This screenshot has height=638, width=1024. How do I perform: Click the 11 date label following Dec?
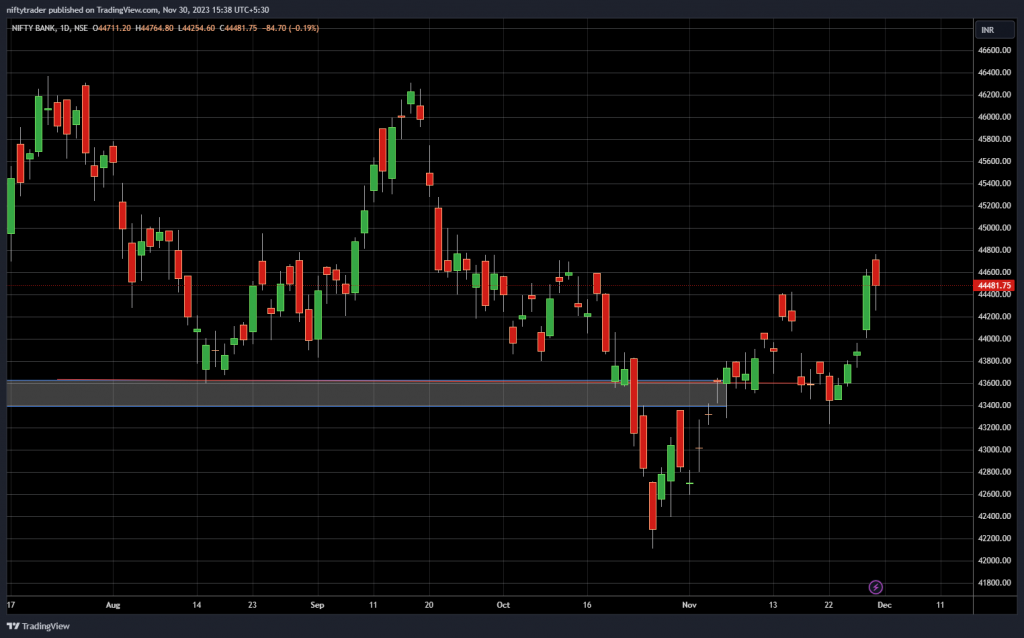click(940, 605)
